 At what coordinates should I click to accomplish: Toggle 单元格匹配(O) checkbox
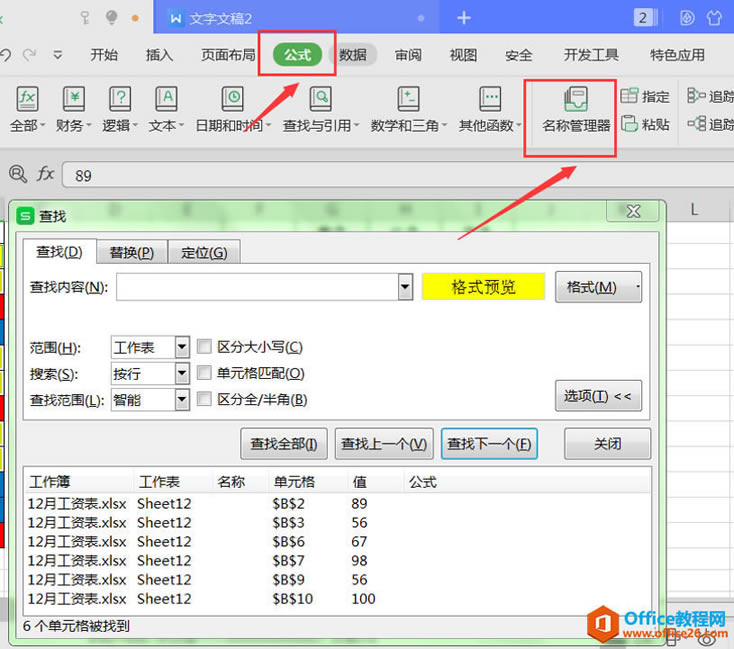204,373
